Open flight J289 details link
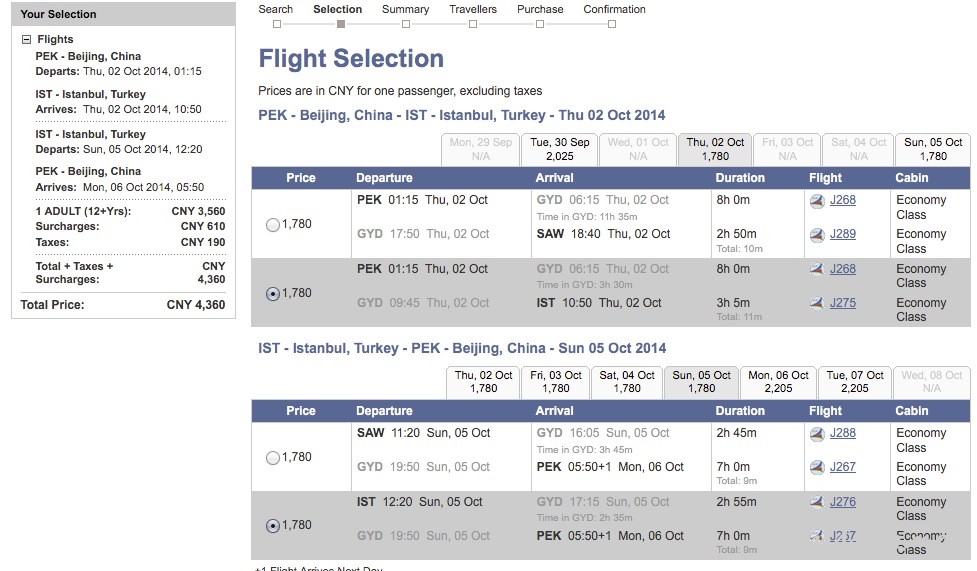The image size is (977, 571). click(843, 234)
